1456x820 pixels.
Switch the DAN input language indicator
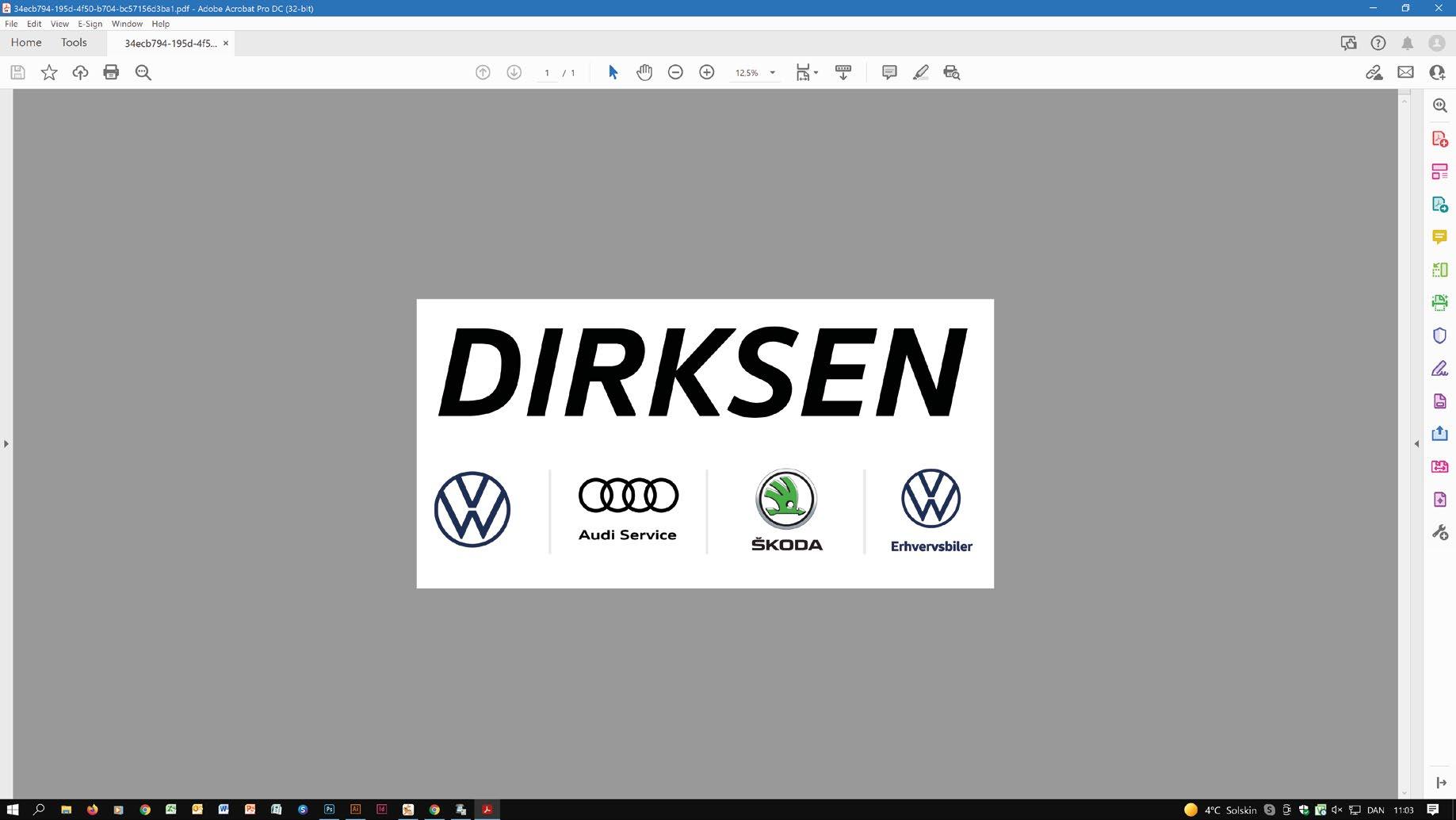(1376, 810)
